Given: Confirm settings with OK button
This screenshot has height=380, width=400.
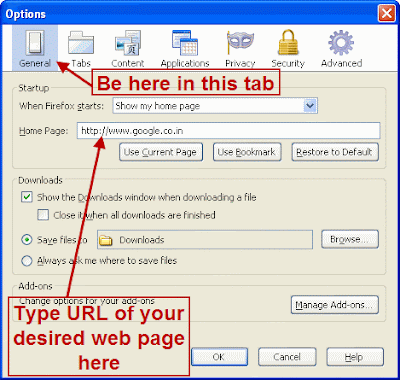Looking at the screenshot, I should 219,357.
